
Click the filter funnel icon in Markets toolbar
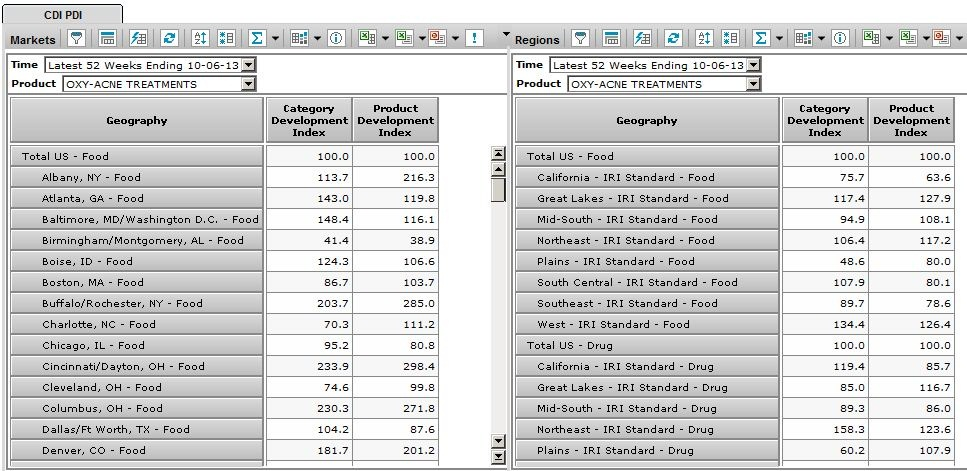[x=76, y=38]
